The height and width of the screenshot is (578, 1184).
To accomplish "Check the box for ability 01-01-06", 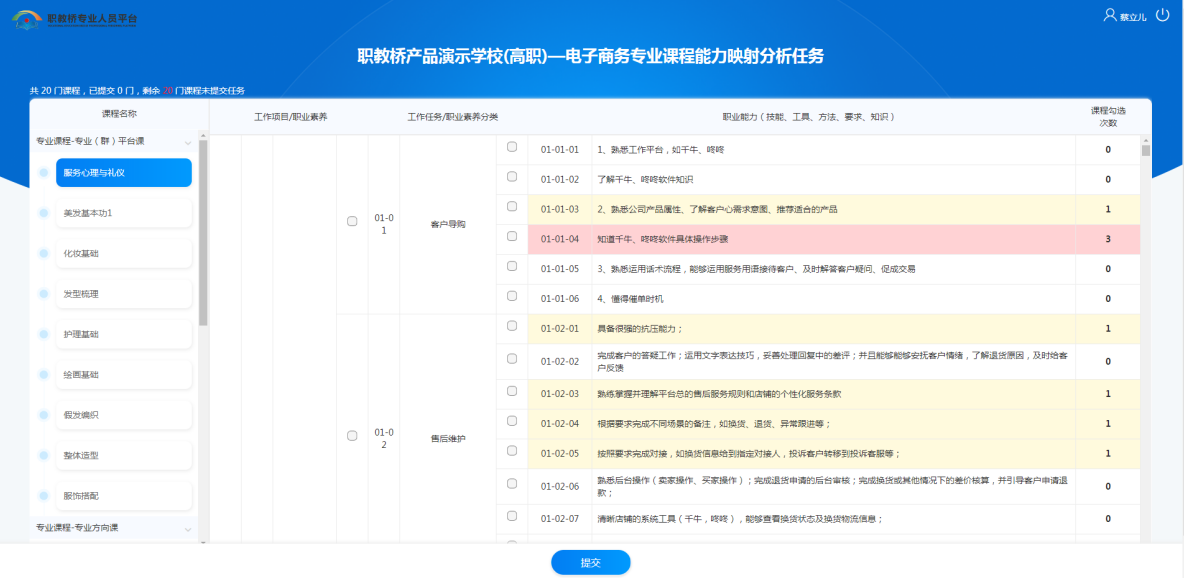I will [x=512, y=295].
